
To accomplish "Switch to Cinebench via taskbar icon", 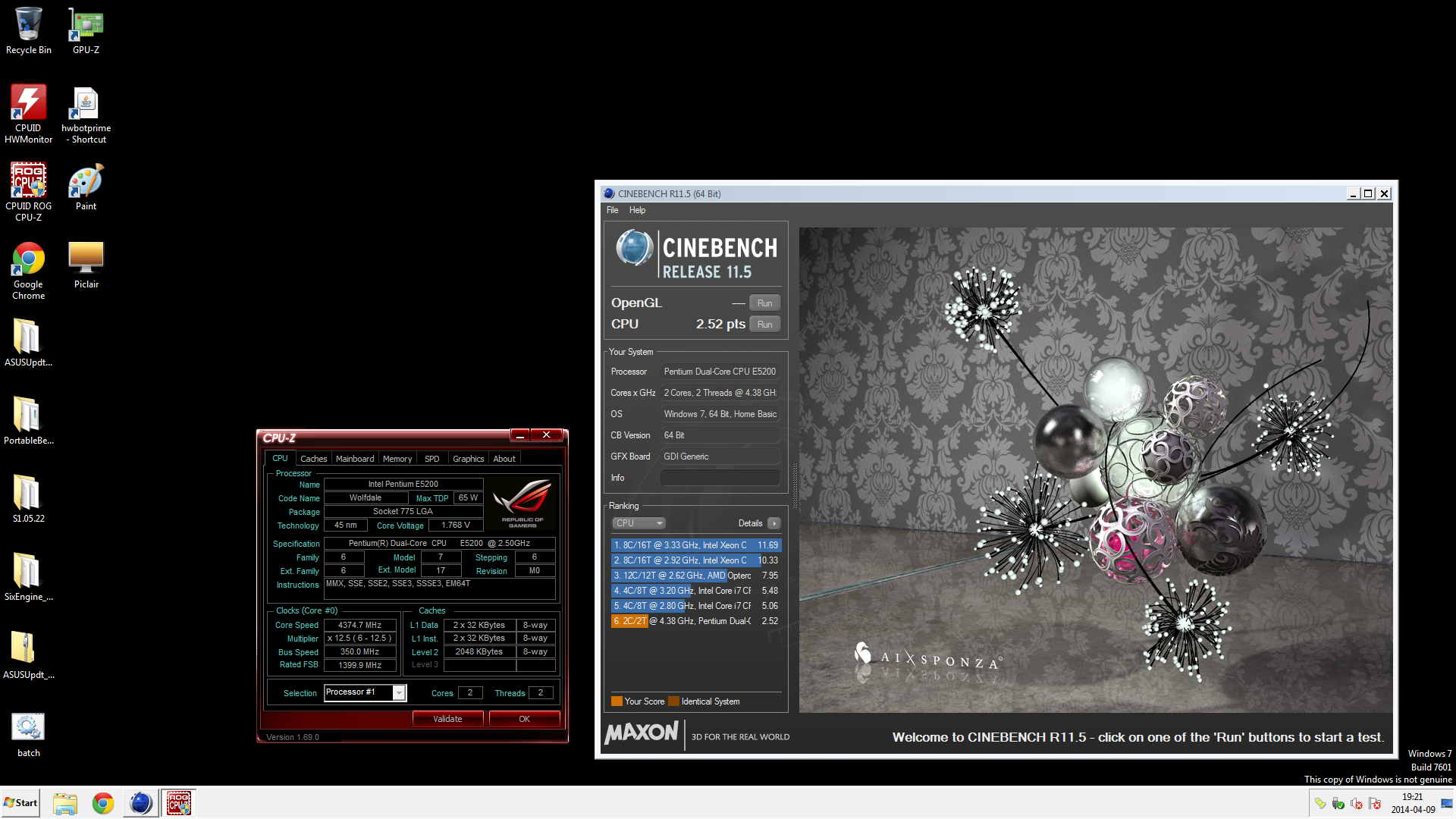I will point(141,803).
